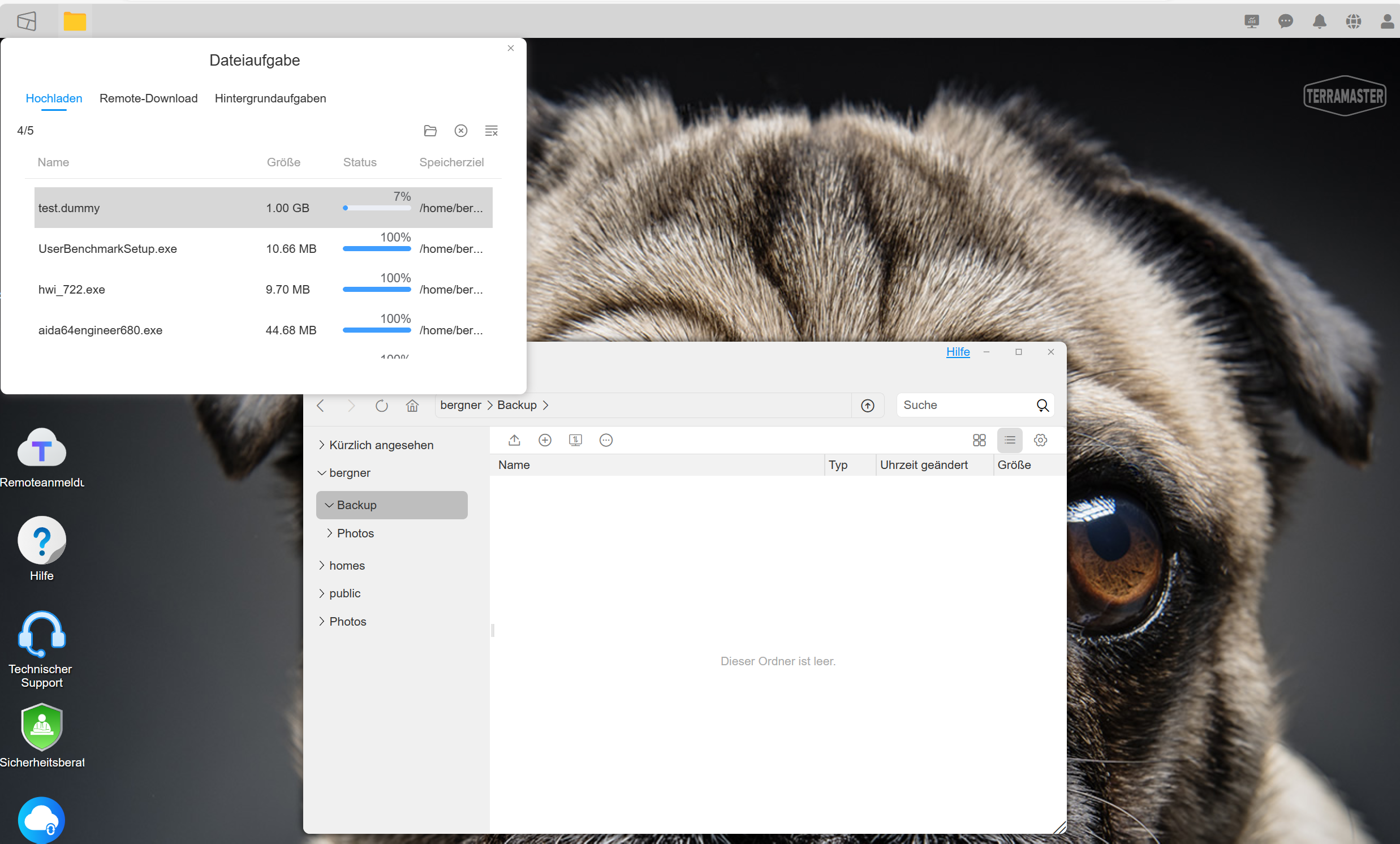Click the create new (plus) icon
Image resolution: width=1400 pixels, height=844 pixels.
[x=545, y=440]
